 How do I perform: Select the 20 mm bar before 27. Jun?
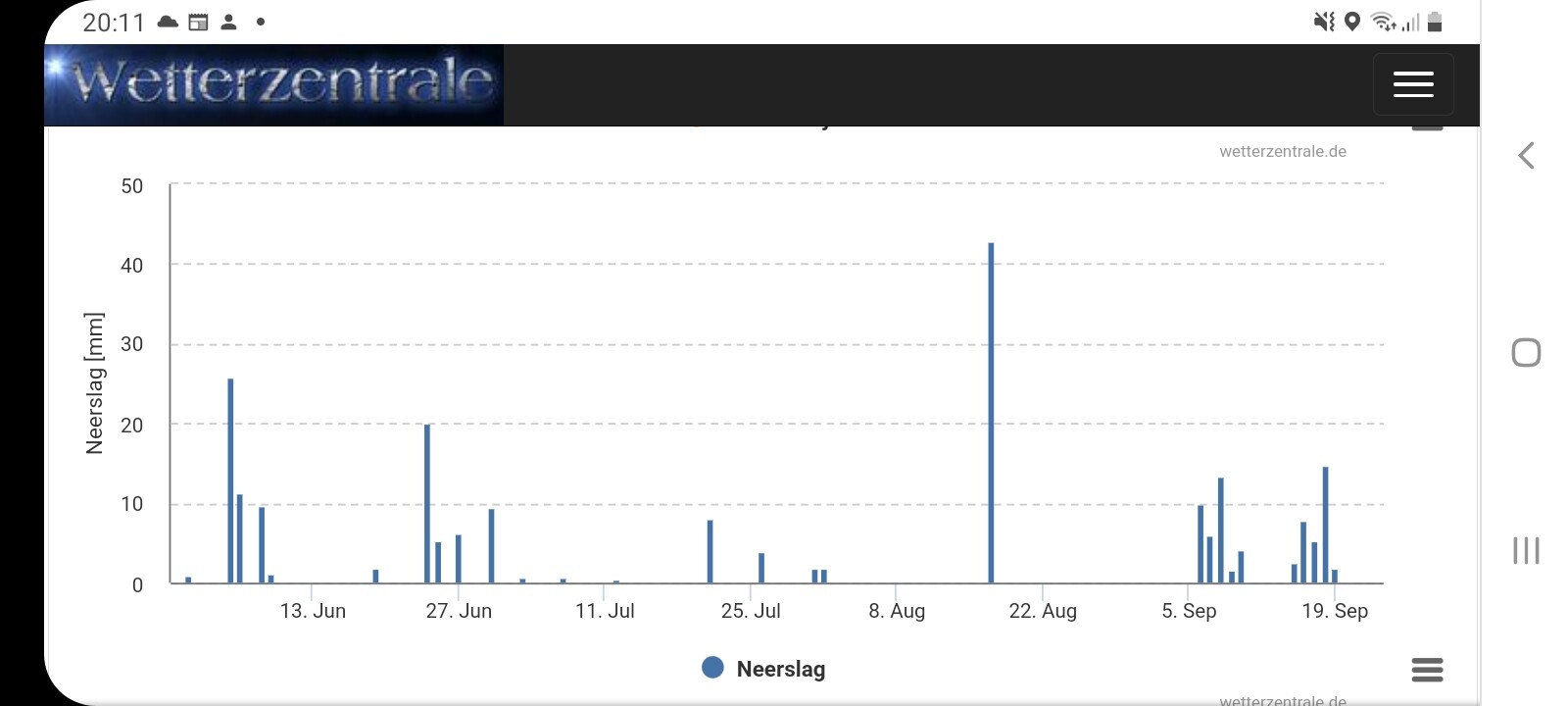tap(427, 504)
